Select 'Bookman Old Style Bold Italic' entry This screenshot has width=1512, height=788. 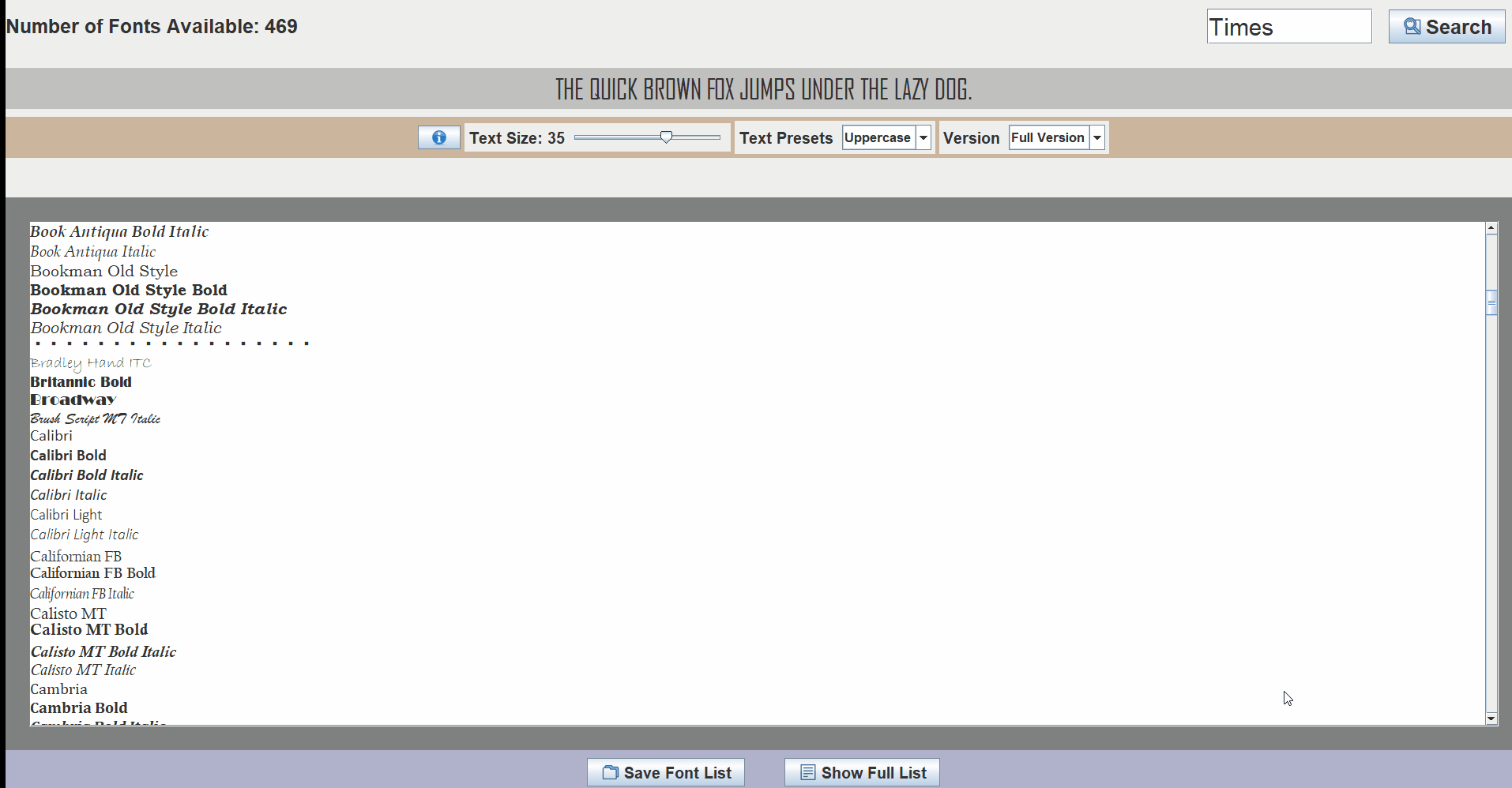[x=159, y=309]
